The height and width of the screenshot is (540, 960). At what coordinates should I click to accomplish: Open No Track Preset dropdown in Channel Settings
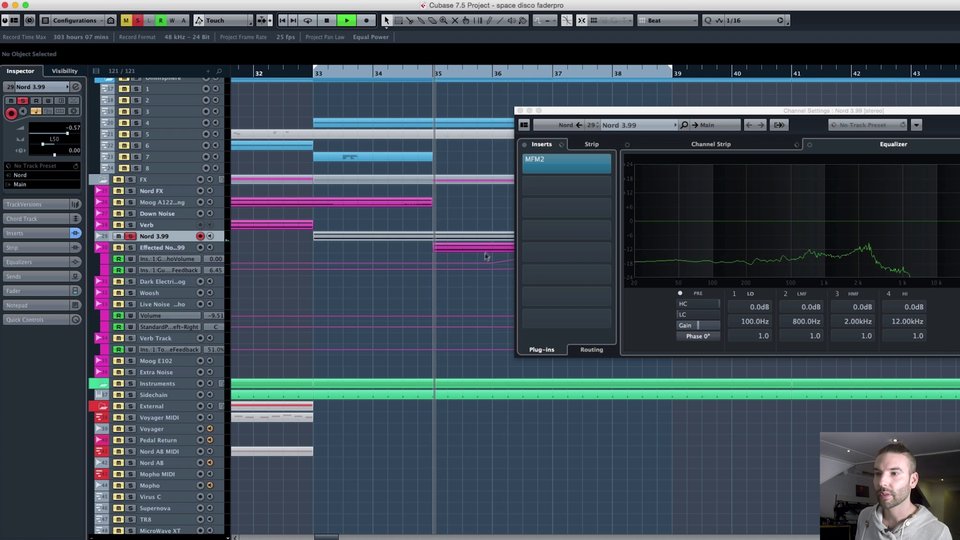pyautogui.click(x=868, y=125)
